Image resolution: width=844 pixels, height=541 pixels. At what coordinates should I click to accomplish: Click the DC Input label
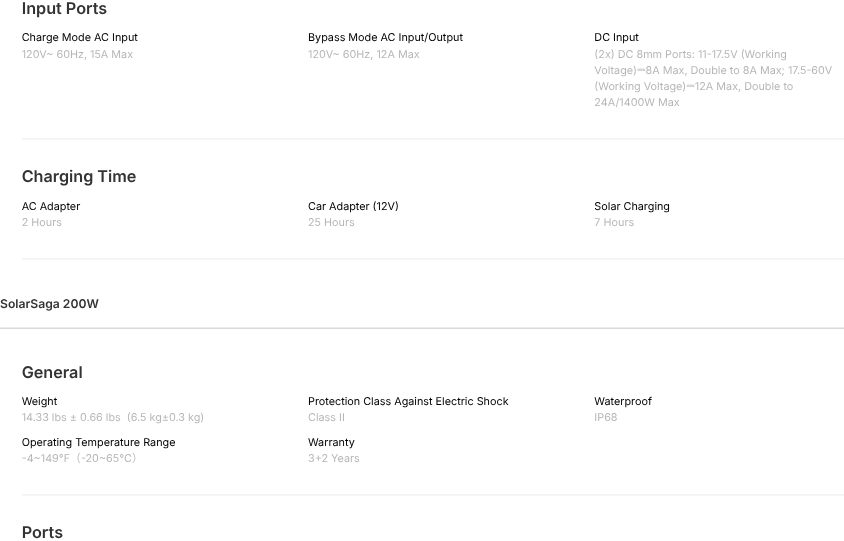616,37
